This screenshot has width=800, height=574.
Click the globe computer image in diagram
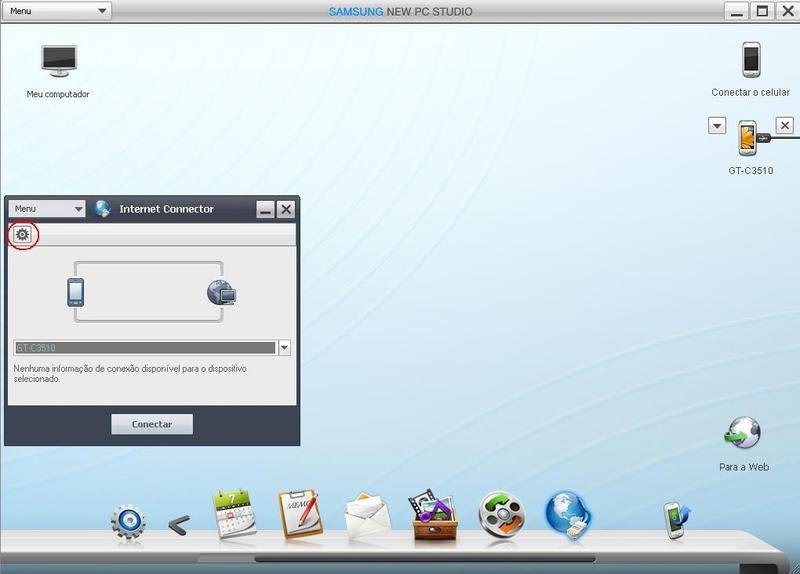[221, 292]
